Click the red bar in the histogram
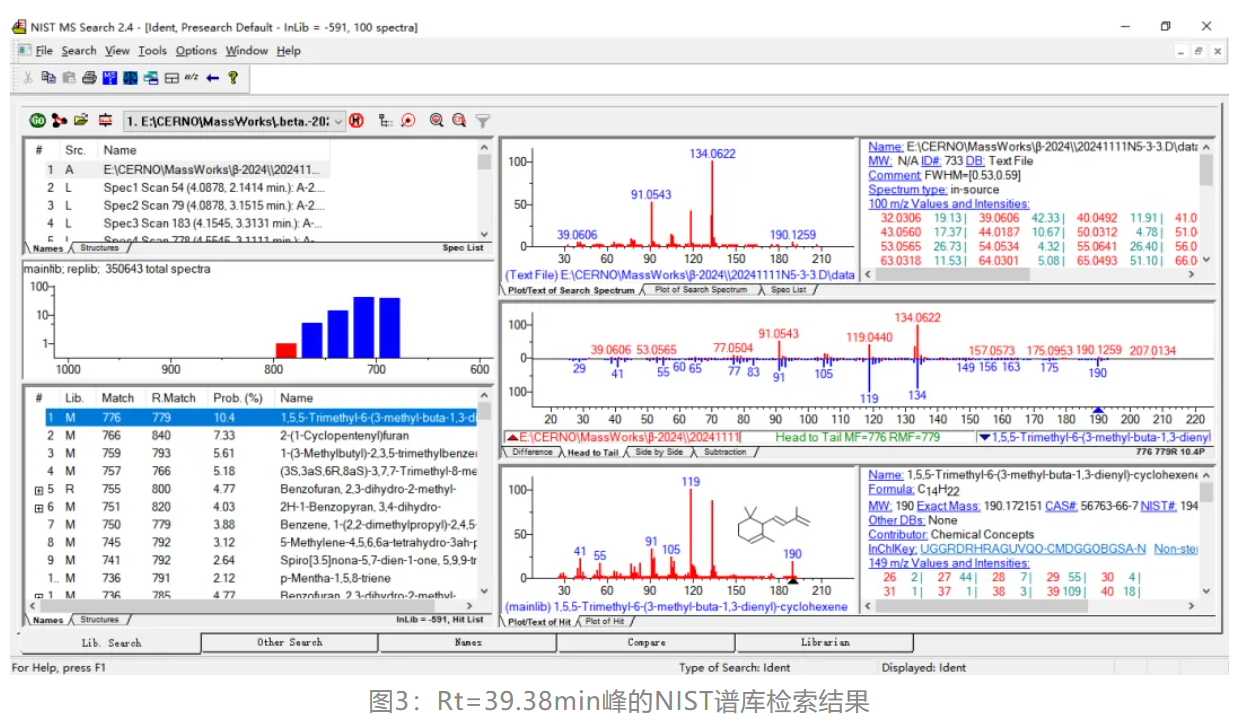Screen dimensions: 1243x726 [286, 350]
